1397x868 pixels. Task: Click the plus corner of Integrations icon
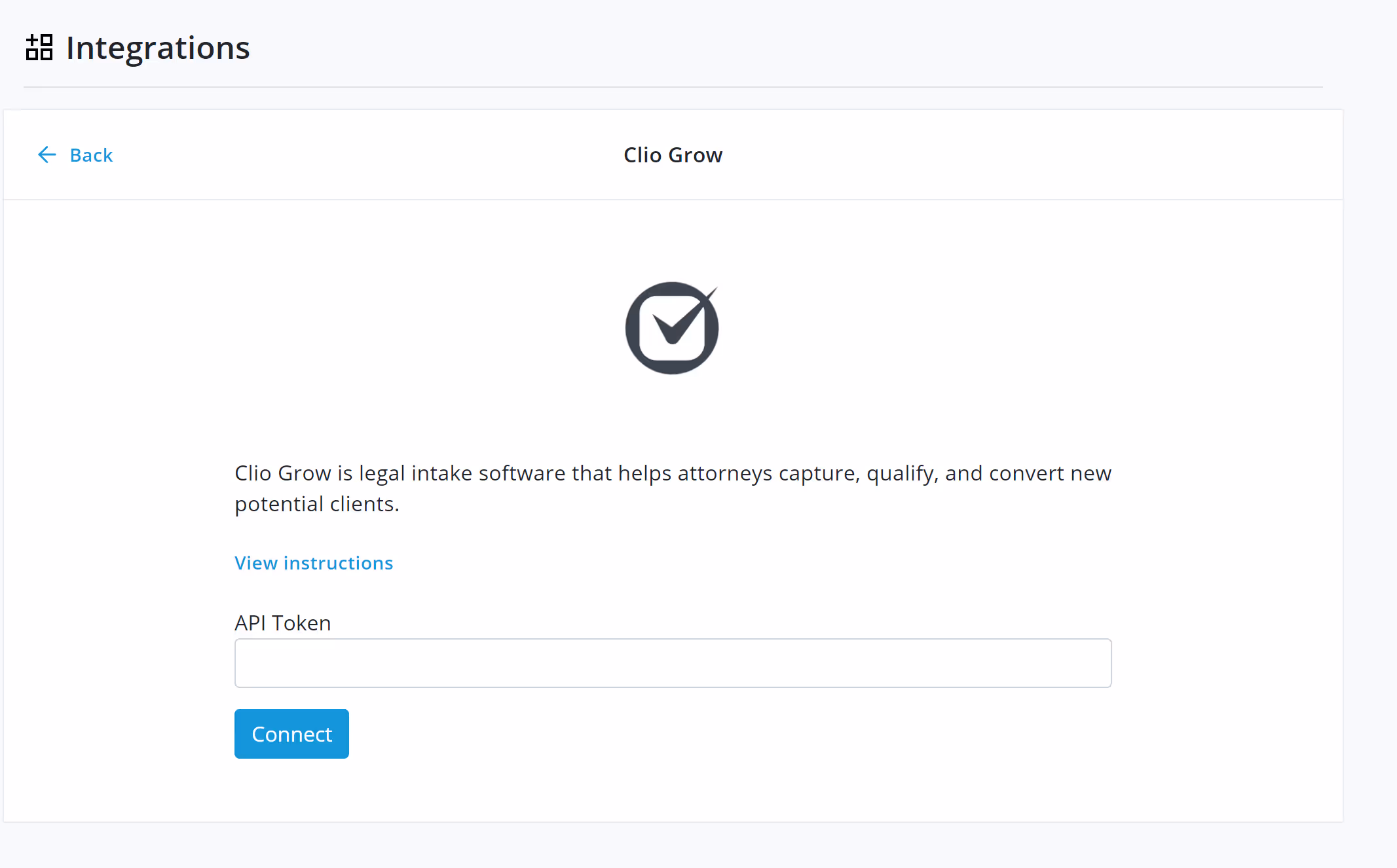click(31, 40)
